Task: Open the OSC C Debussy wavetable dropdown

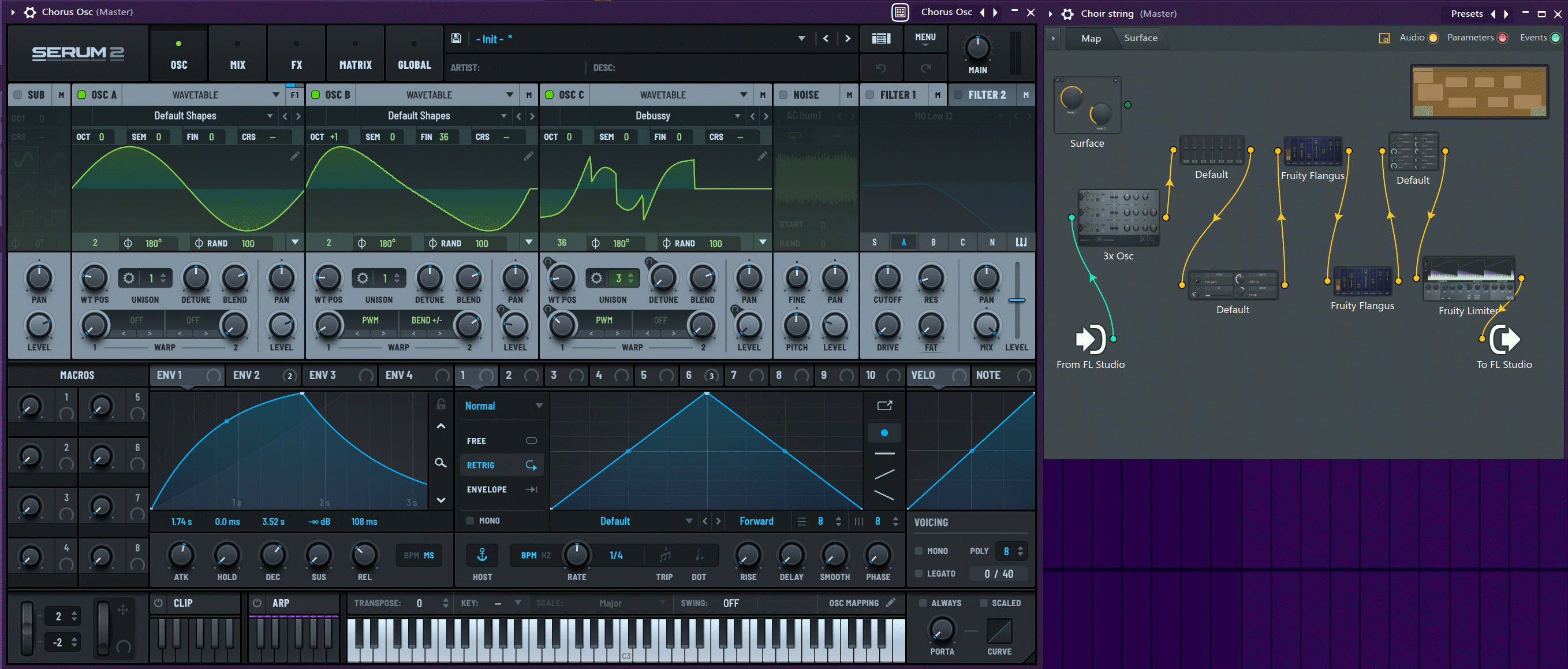Action: pyautogui.click(x=737, y=116)
